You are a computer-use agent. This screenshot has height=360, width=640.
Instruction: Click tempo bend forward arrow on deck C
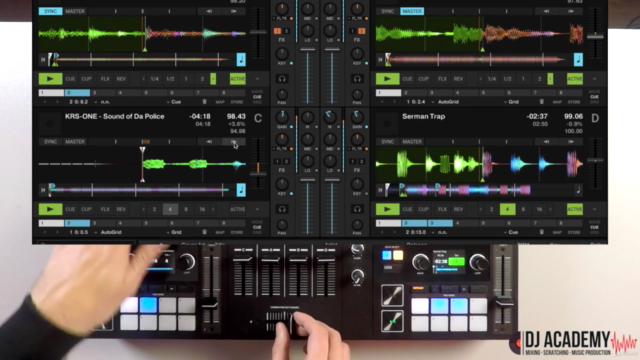point(234,142)
